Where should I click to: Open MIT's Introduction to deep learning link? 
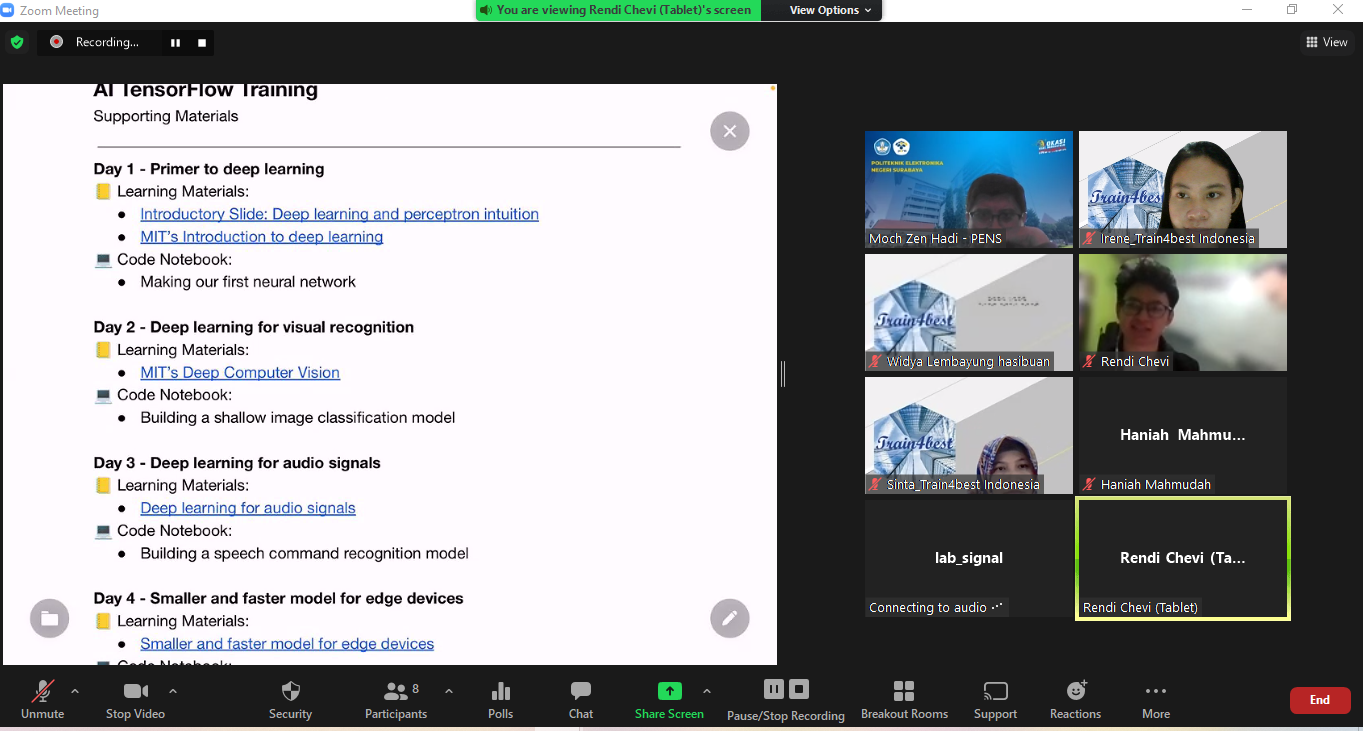[262, 237]
